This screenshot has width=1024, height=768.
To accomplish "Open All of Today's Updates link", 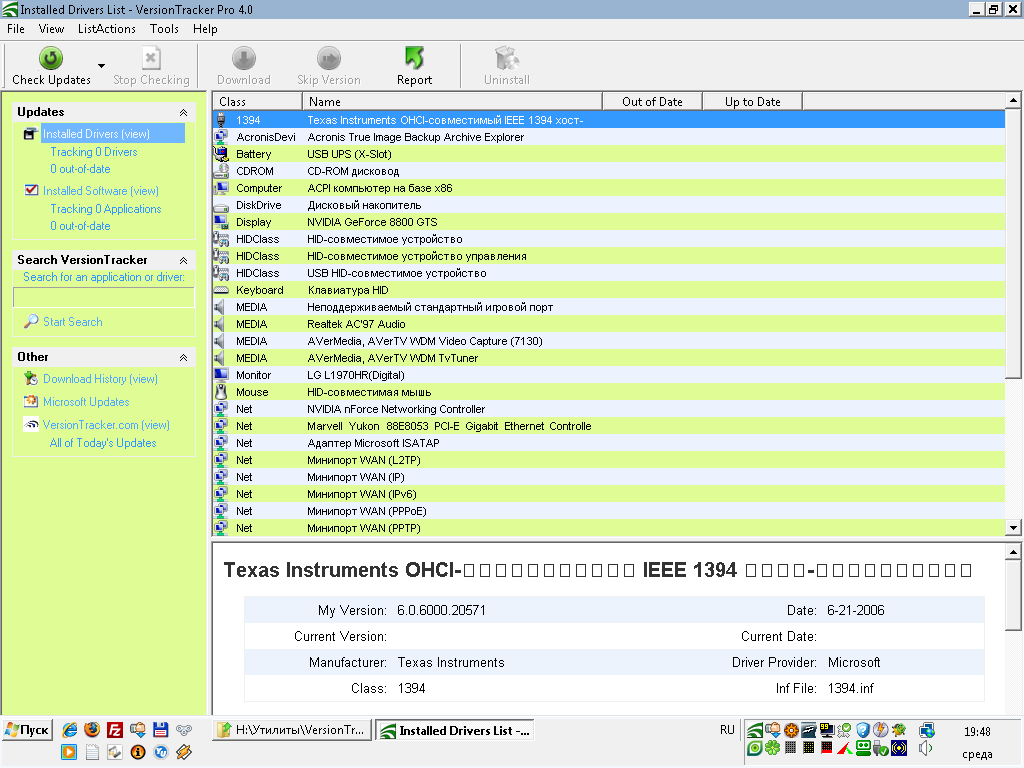I will click(x=103, y=443).
